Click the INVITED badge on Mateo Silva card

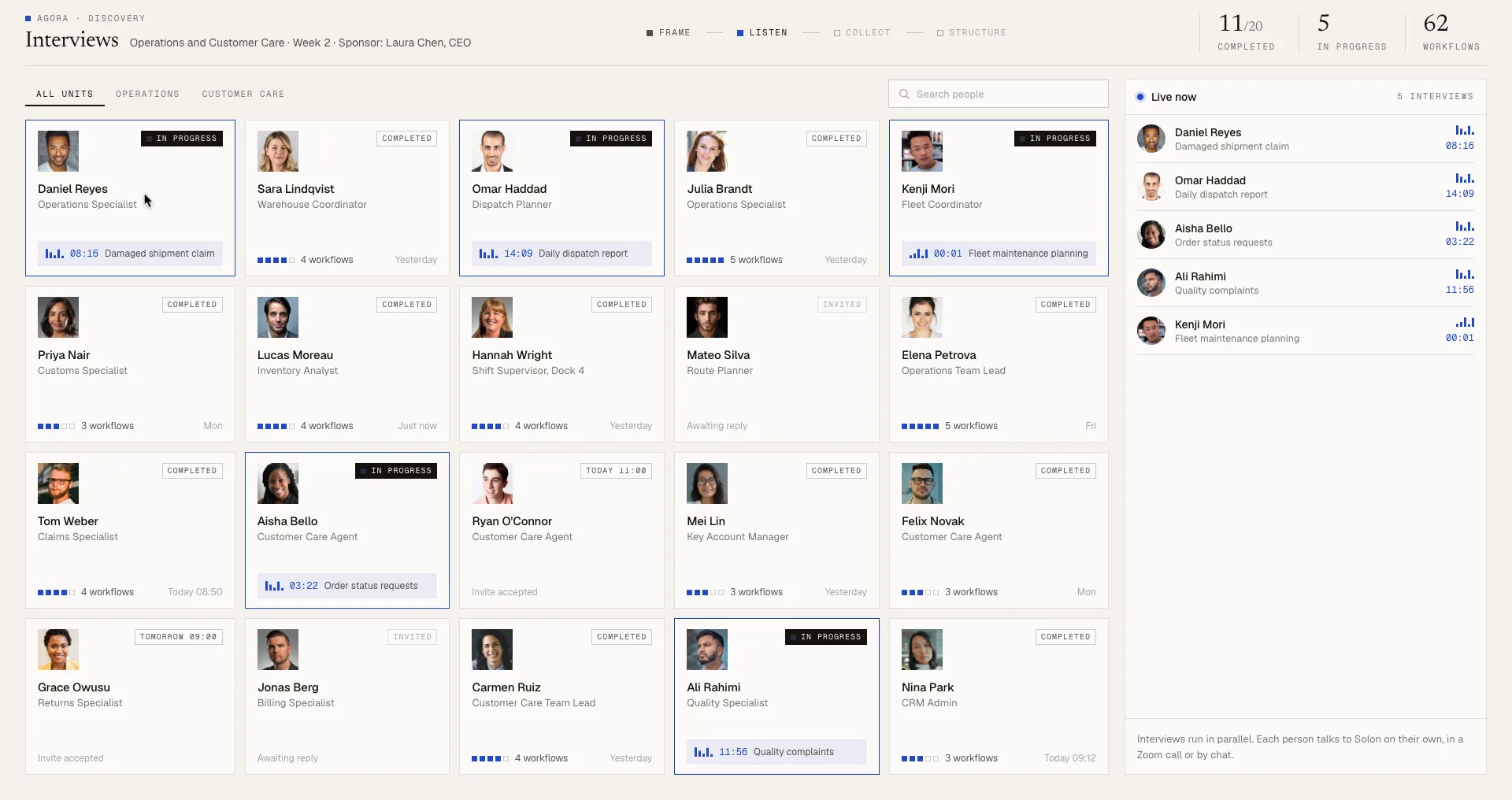pos(842,305)
